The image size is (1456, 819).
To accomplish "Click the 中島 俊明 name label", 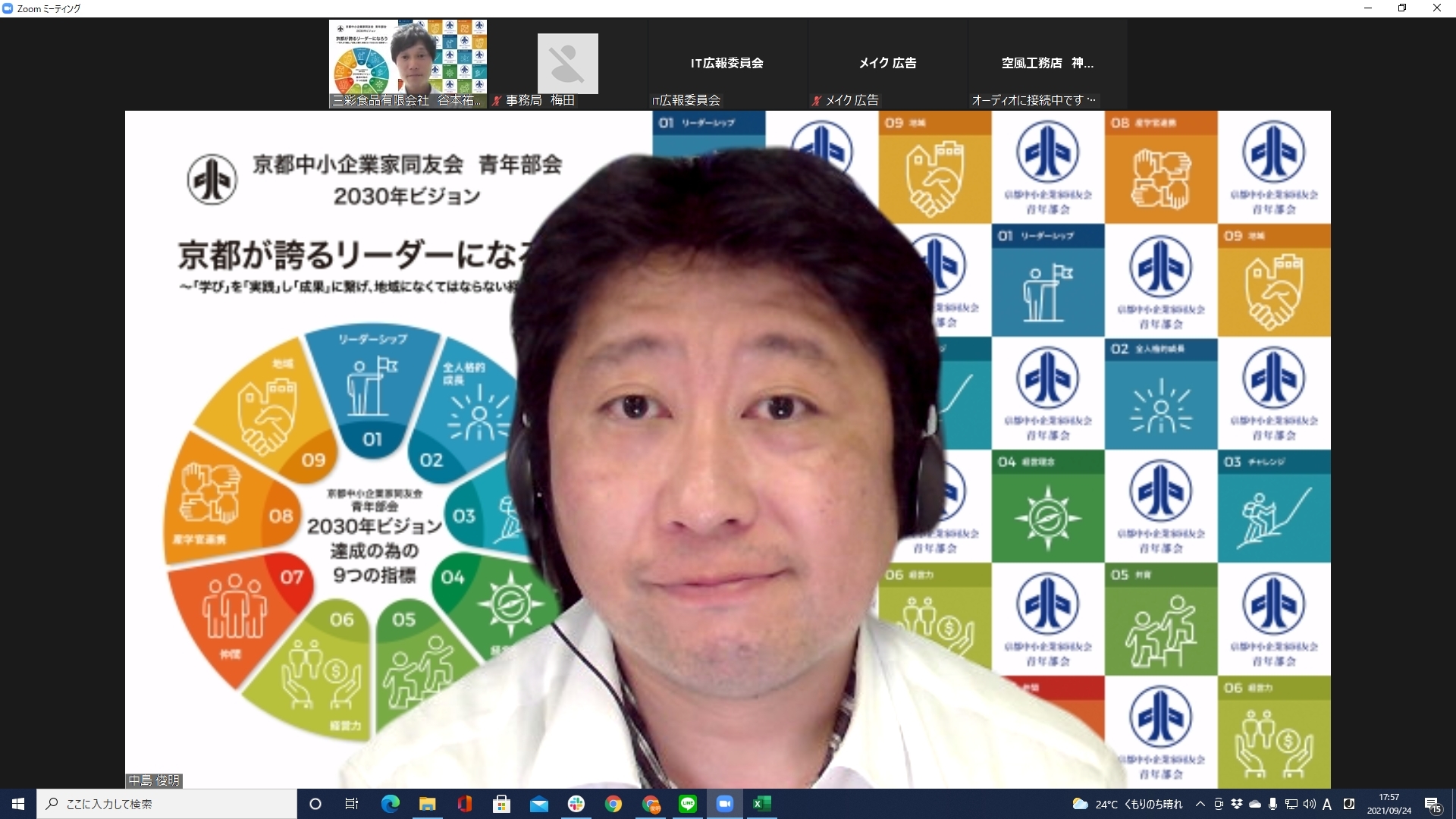I will pyautogui.click(x=154, y=780).
